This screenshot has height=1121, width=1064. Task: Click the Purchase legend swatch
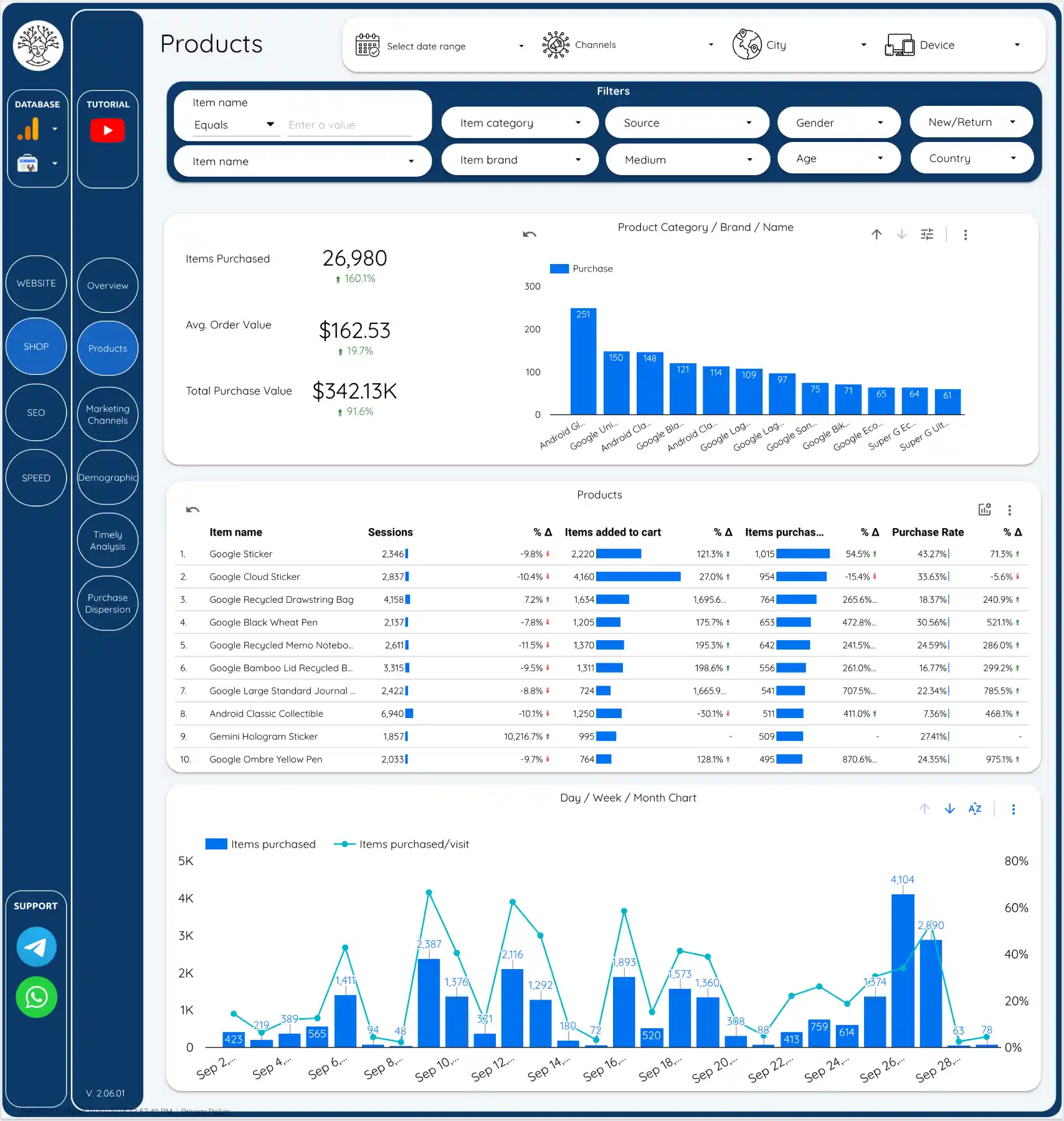point(559,268)
